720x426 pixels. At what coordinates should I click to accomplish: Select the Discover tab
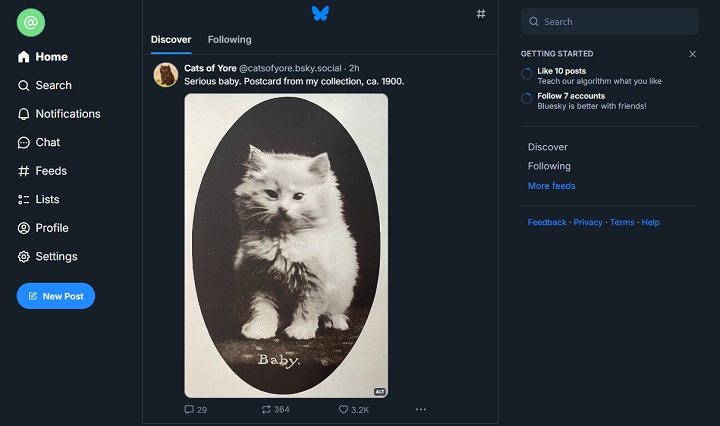tap(171, 40)
